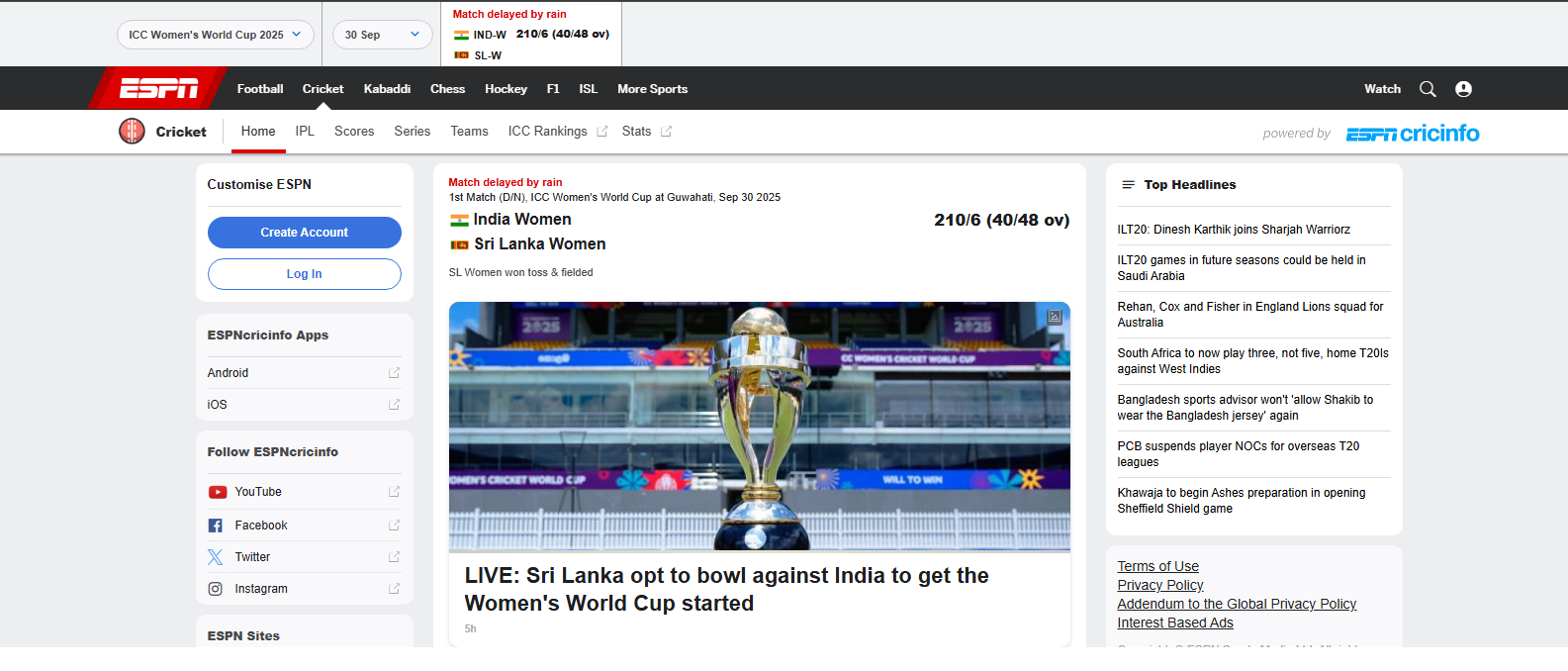Click external link icon beside Instagram row
The height and width of the screenshot is (671, 1568).
394,589
